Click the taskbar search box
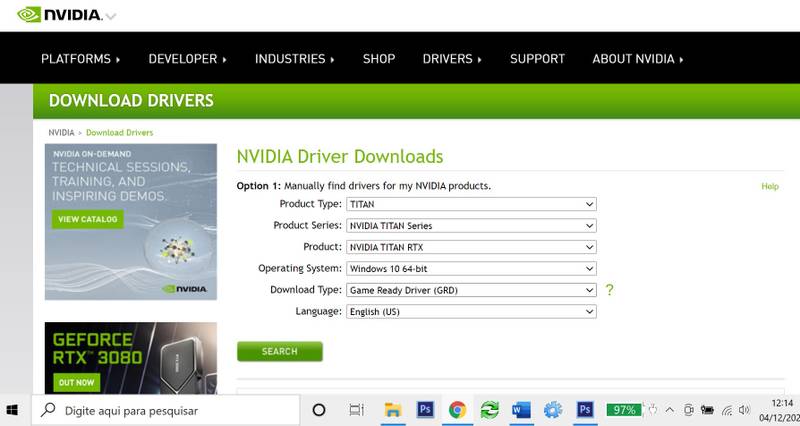800x426 pixels. pyautogui.click(x=166, y=410)
